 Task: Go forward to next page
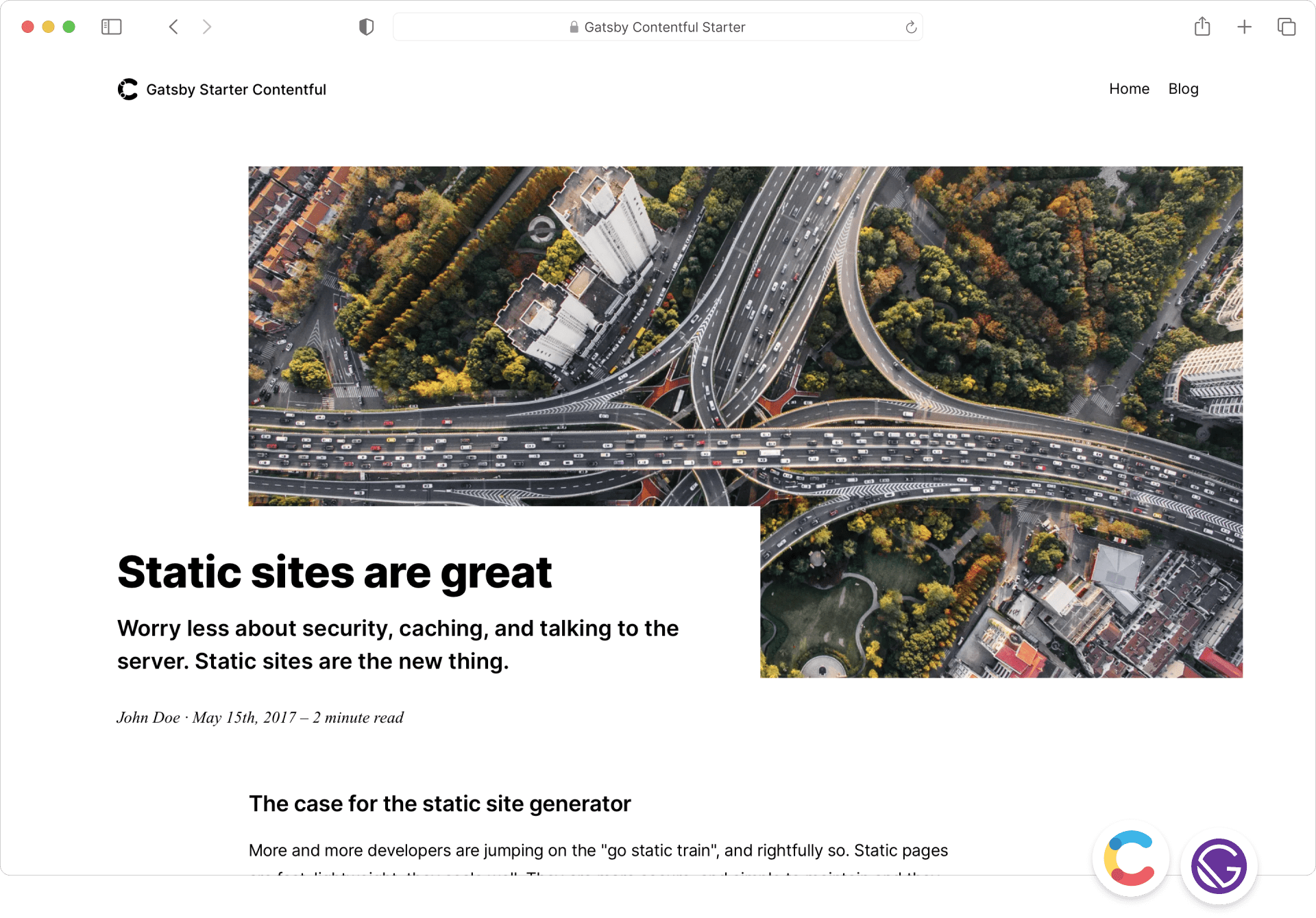[x=206, y=27]
